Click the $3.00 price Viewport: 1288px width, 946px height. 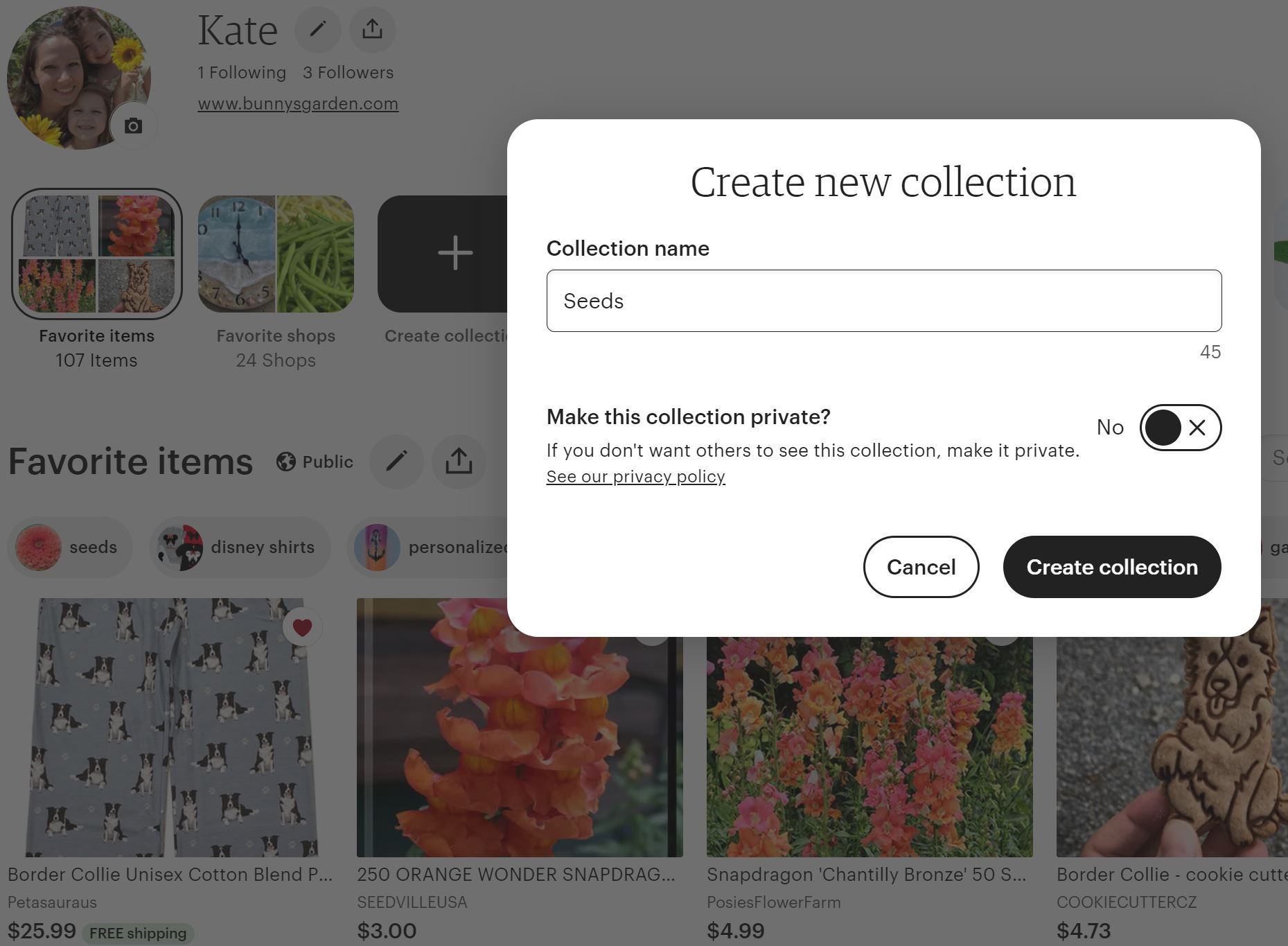point(387,931)
